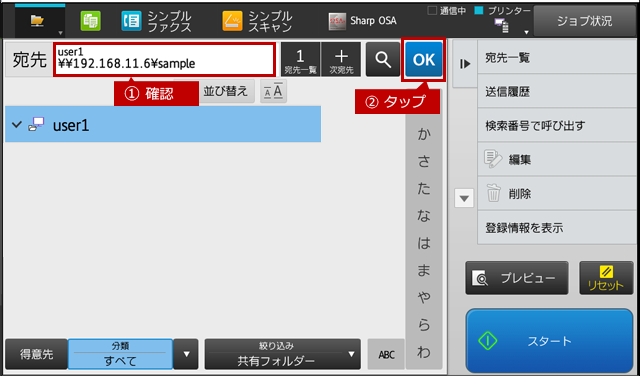The width and height of the screenshot is (640, 376).
Task: Jump to the な index row
Action: [x=424, y=216]
